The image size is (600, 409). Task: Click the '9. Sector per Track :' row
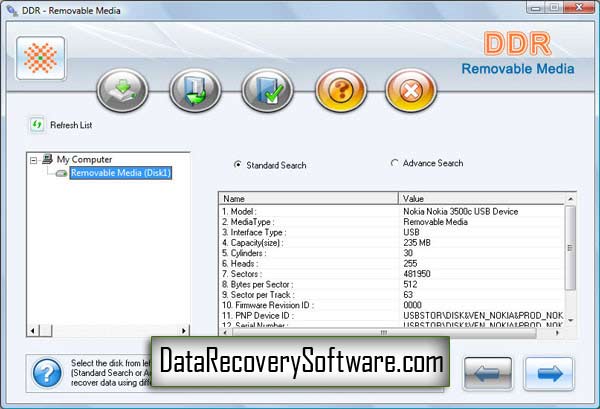point(391,295)
